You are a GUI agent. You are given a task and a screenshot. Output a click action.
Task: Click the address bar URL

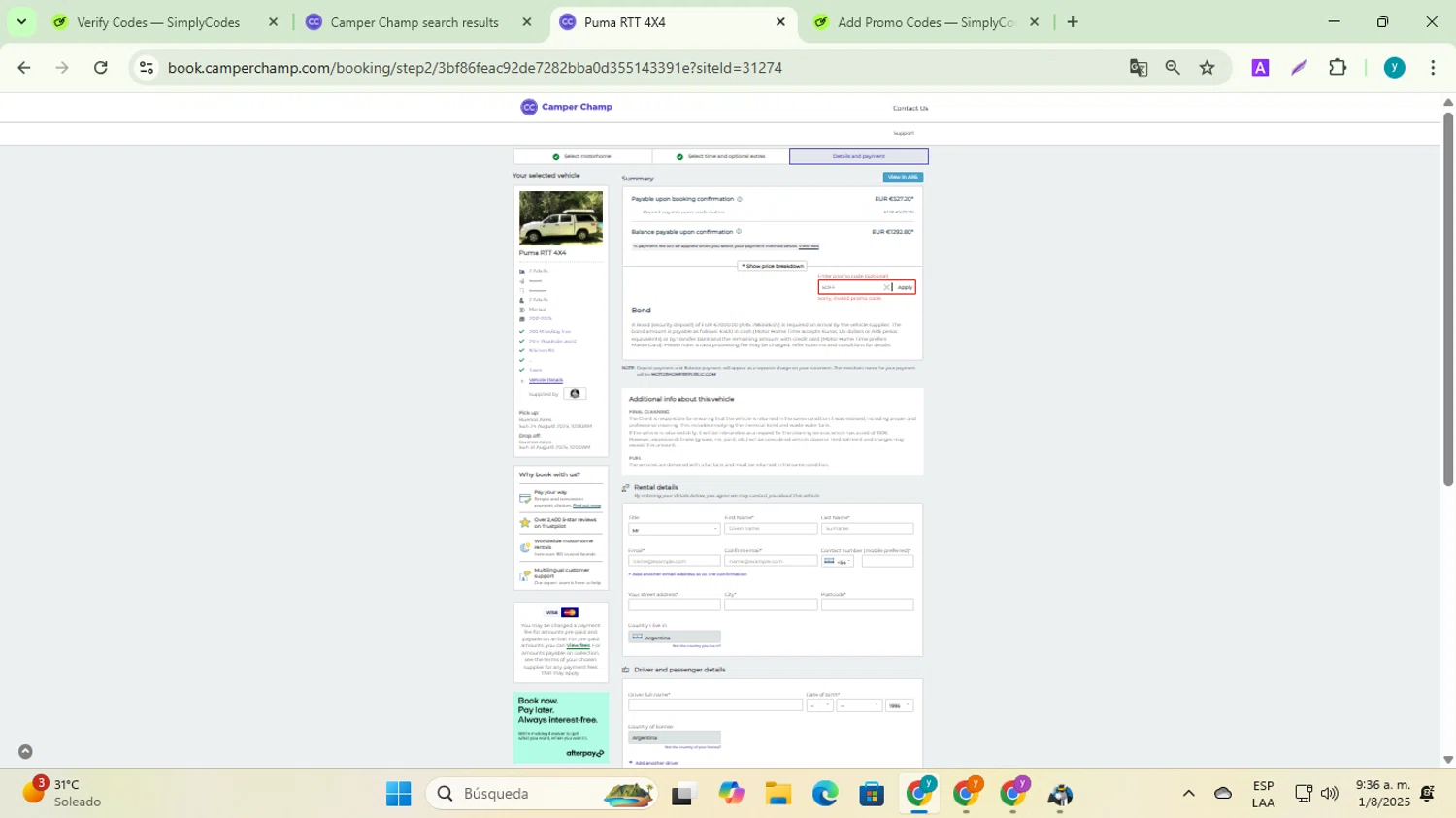click(475, 68)
